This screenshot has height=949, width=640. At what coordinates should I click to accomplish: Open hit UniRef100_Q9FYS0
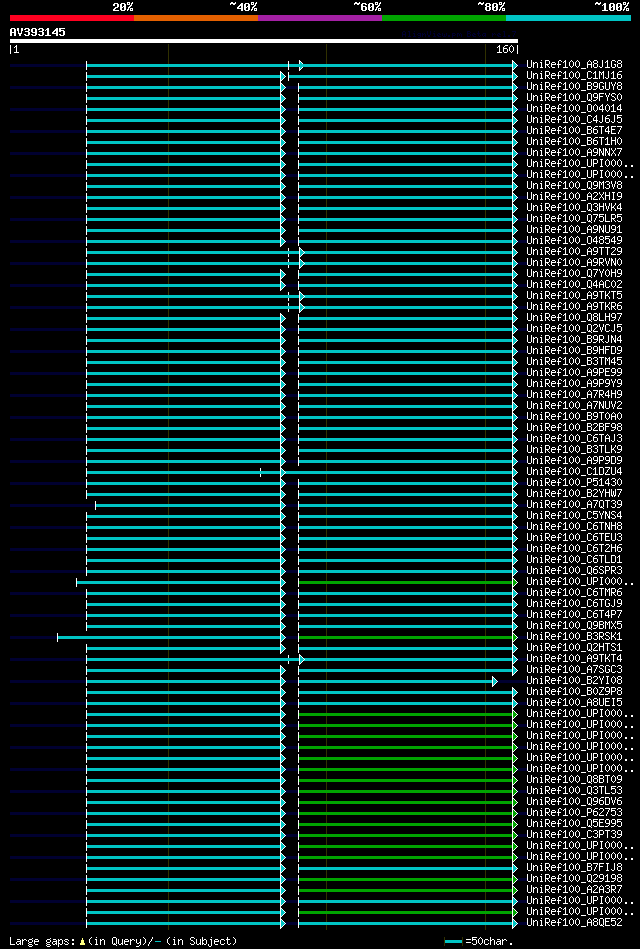click(574, 97)
